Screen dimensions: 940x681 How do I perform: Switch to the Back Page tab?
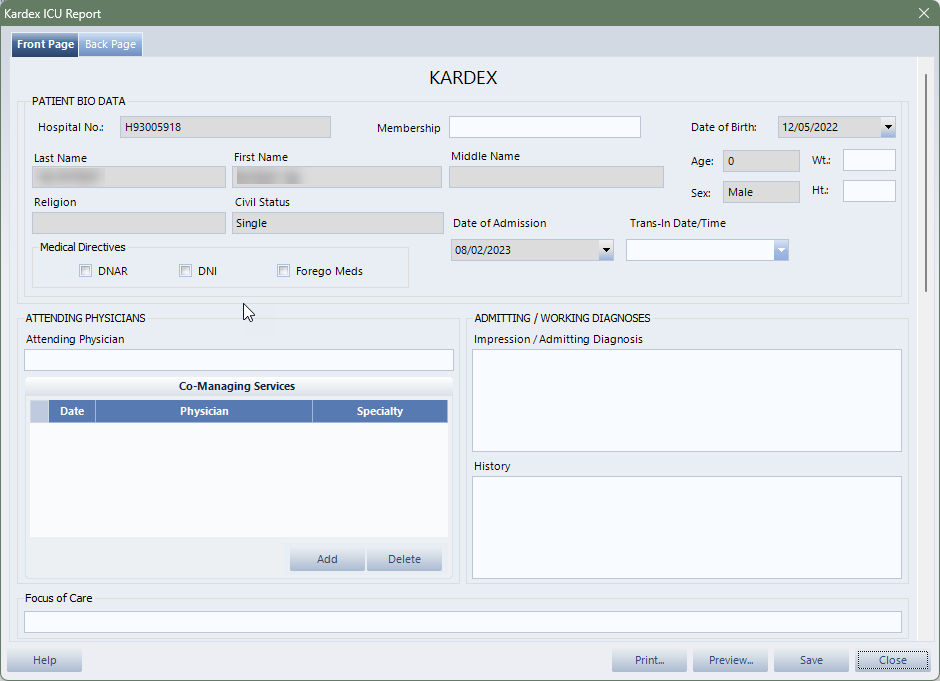coord(110,45)
